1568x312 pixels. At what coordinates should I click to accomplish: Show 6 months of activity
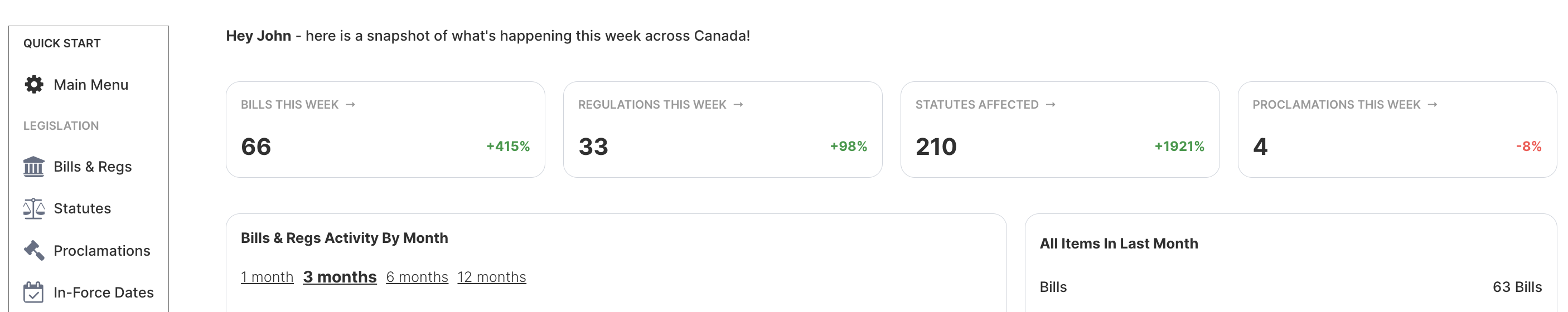pyautogui.click(x=417, y=277)
